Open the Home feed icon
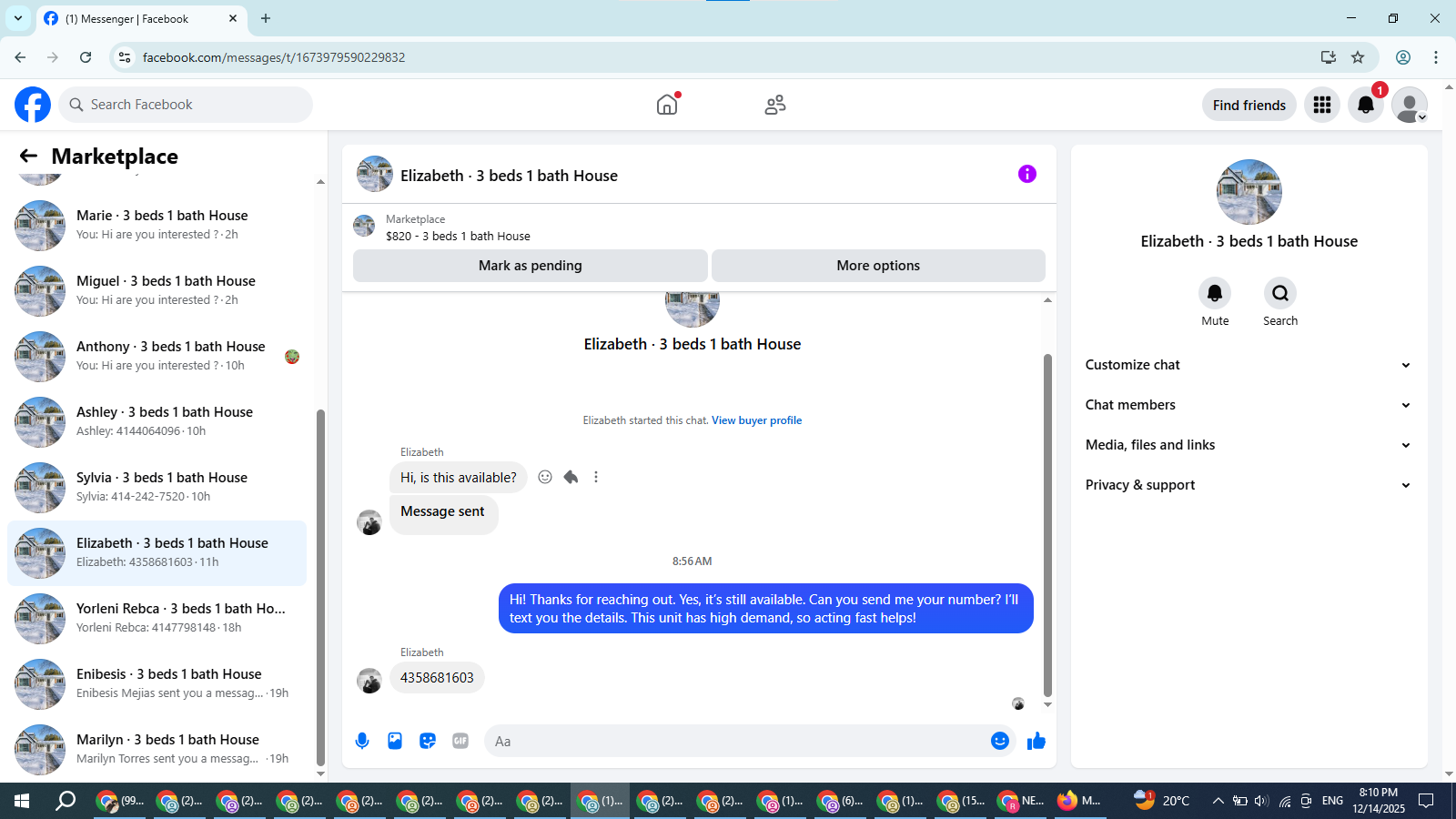 click(x=667, y=105)
